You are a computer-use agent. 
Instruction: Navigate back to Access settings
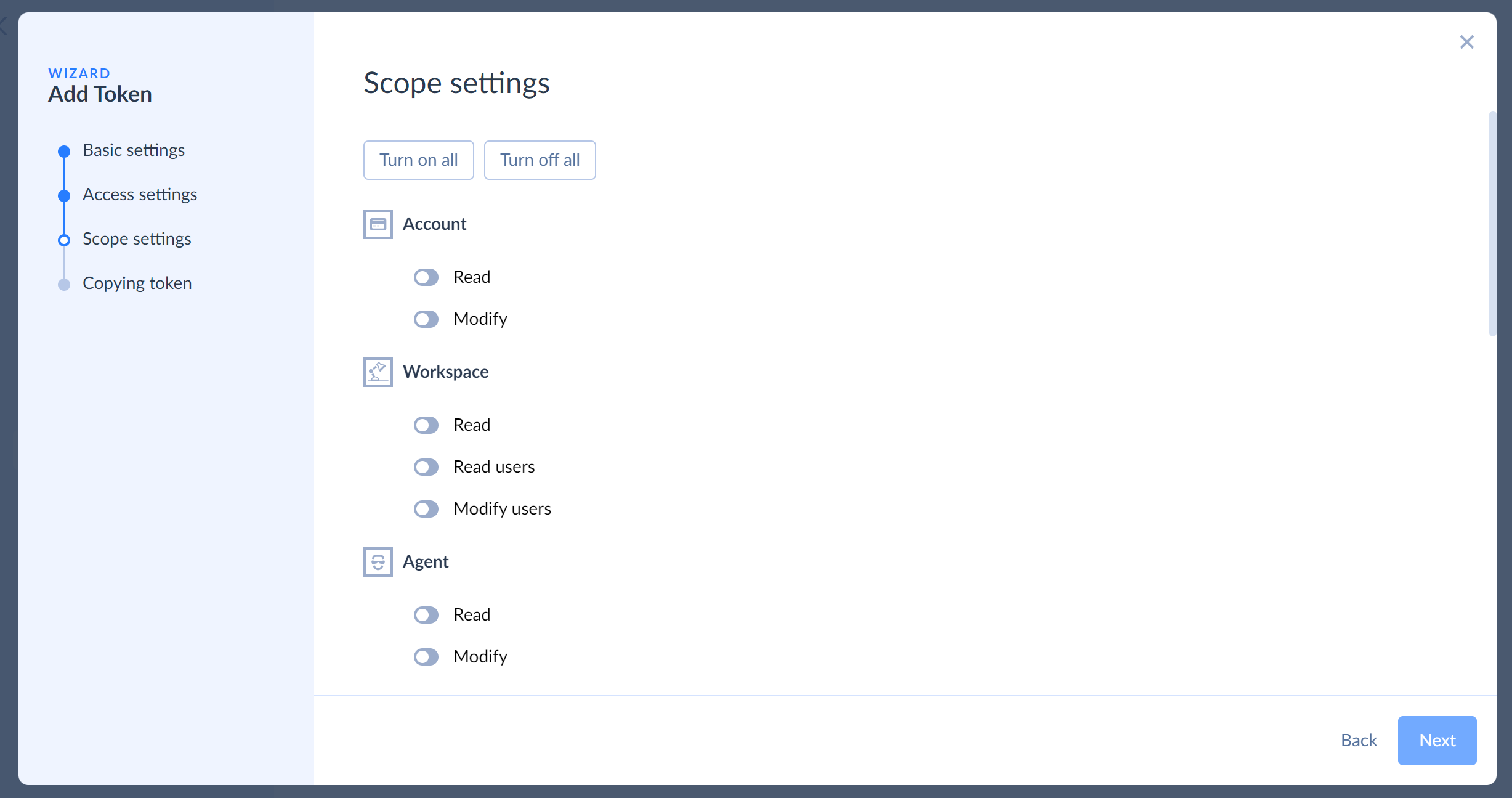139,193
